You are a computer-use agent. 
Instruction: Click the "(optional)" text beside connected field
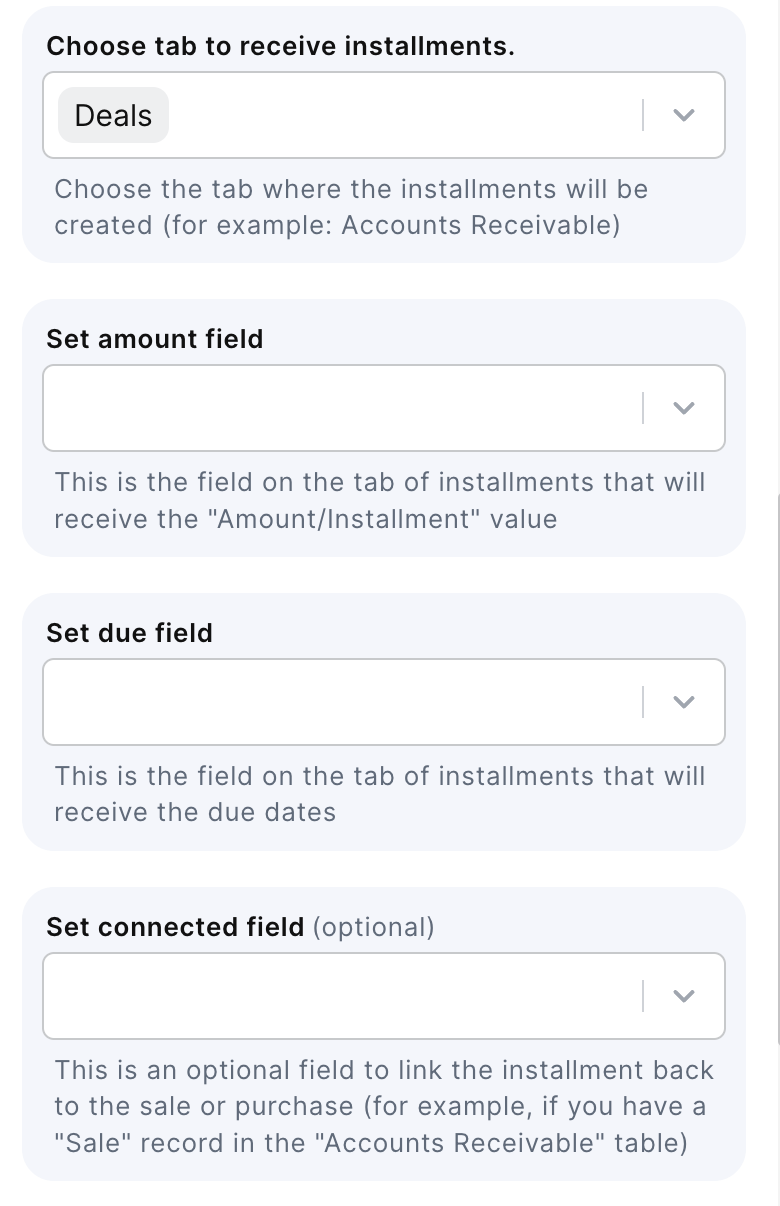[x=374, y=927]
